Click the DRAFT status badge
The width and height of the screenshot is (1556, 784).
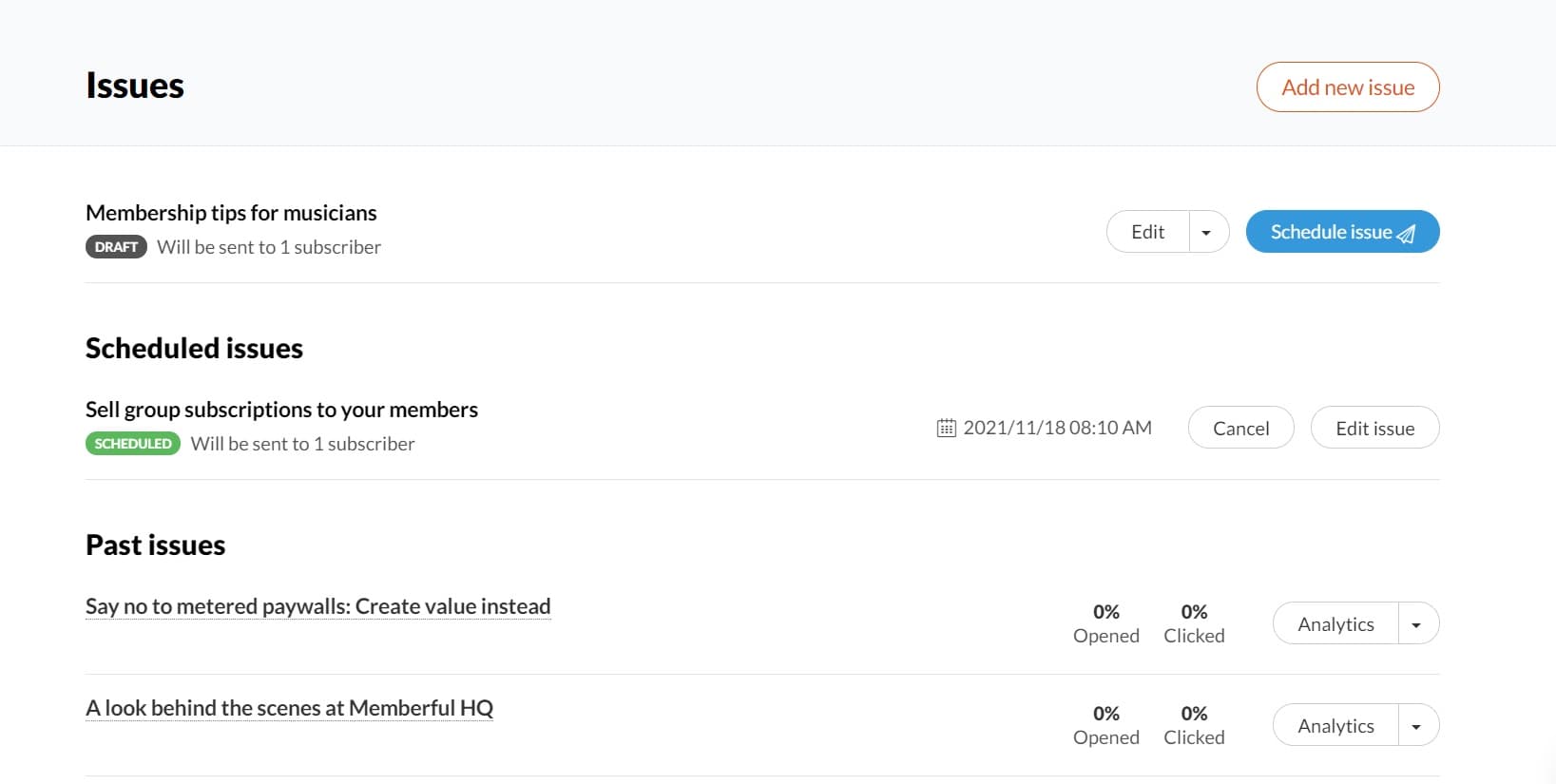point(116,247)
